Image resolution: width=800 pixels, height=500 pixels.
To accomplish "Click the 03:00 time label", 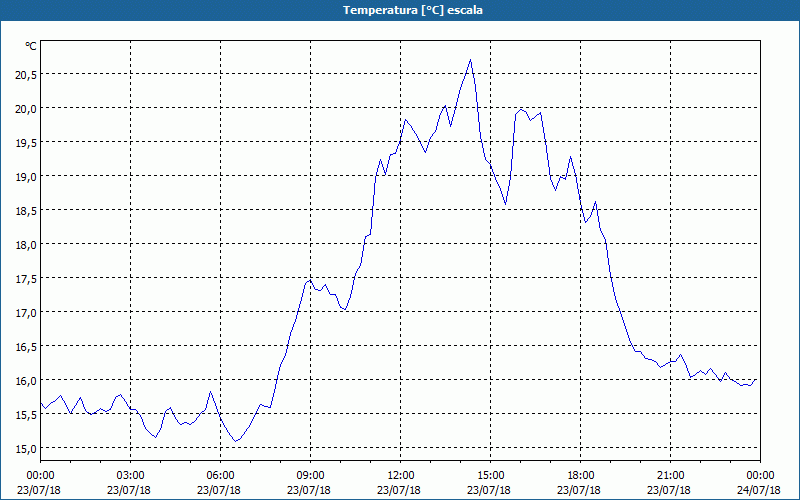I will coord(130,476).
